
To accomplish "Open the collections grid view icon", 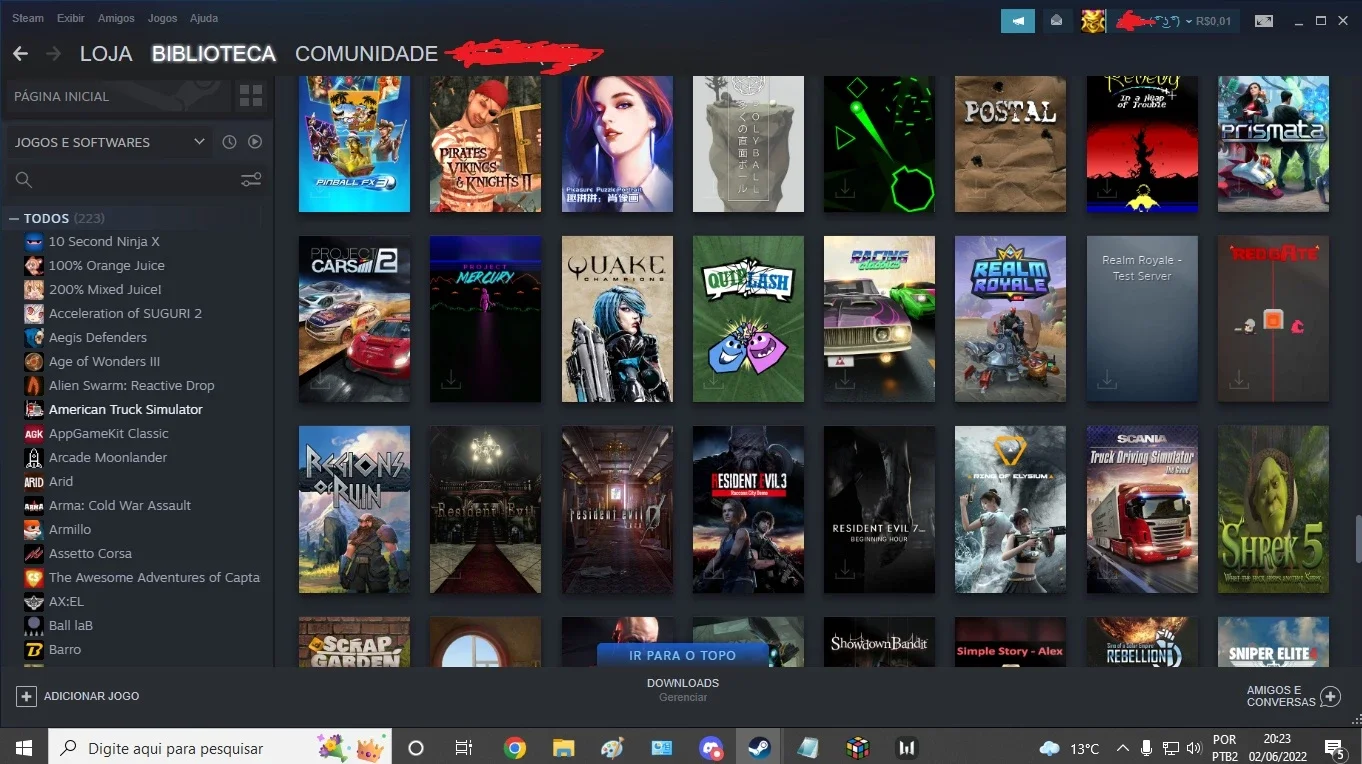I will click(251, 96).
